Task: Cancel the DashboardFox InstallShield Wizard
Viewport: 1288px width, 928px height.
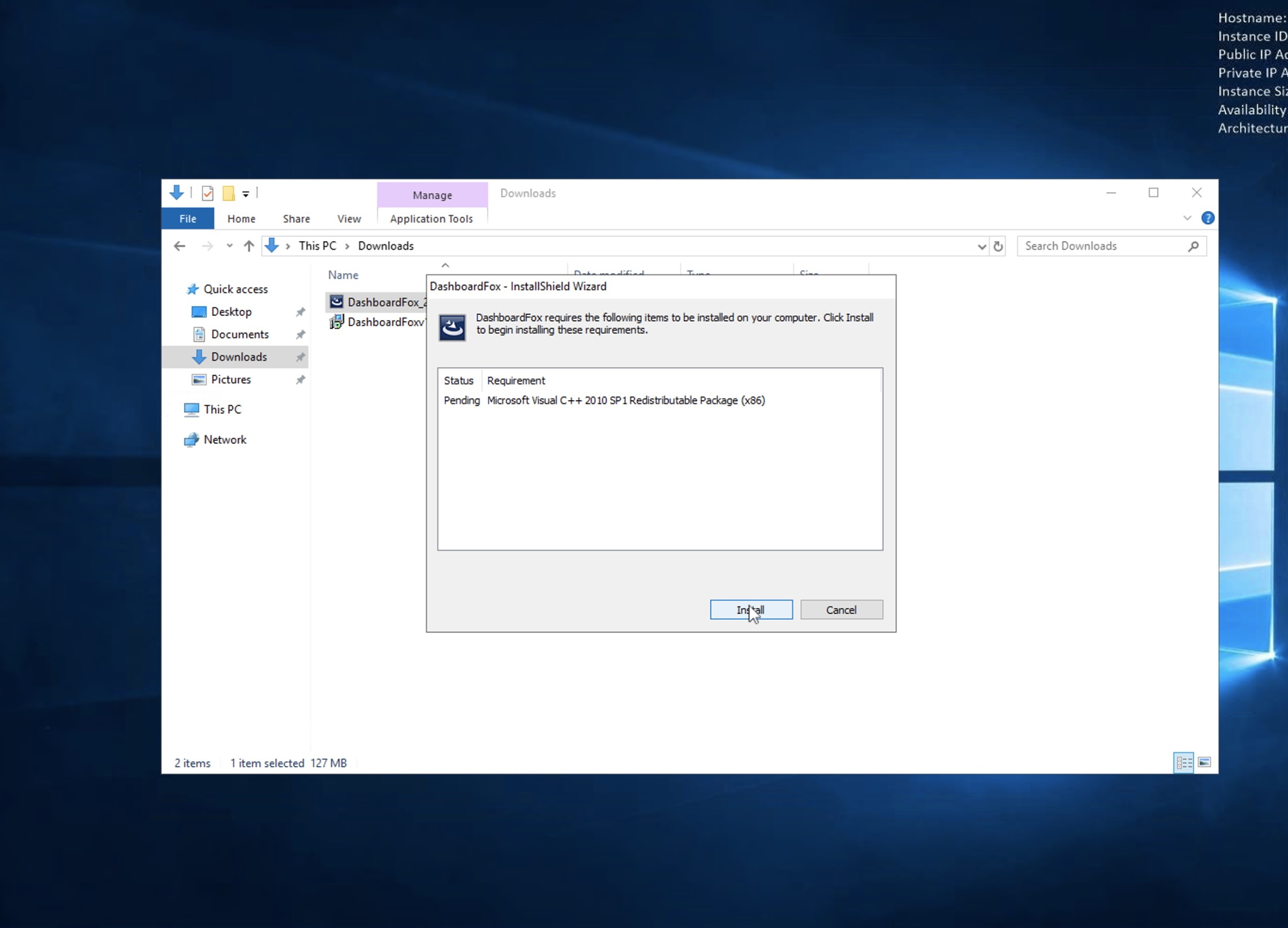Action: [841, 609]
